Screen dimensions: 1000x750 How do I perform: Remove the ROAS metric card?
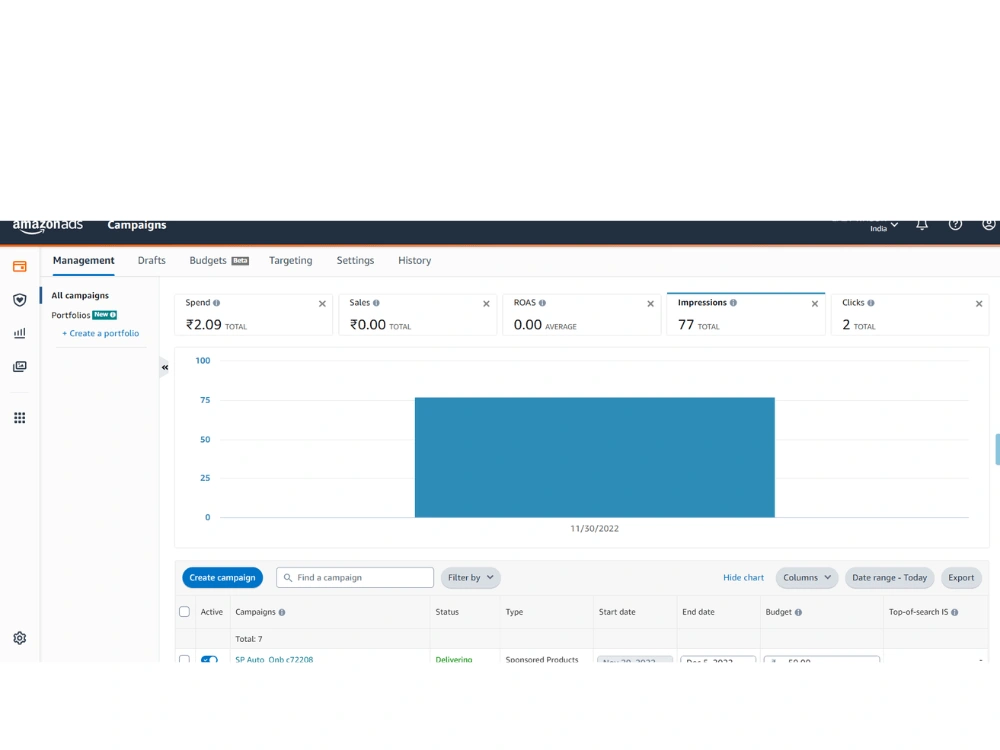pyautogui.click(x=651, y=304)
